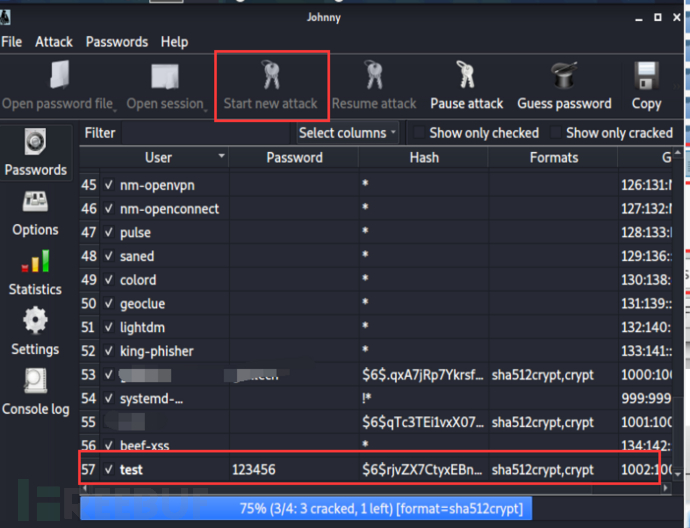
Task: Click the Copy floppy disk icon
Action: click(x=646, y=75)
